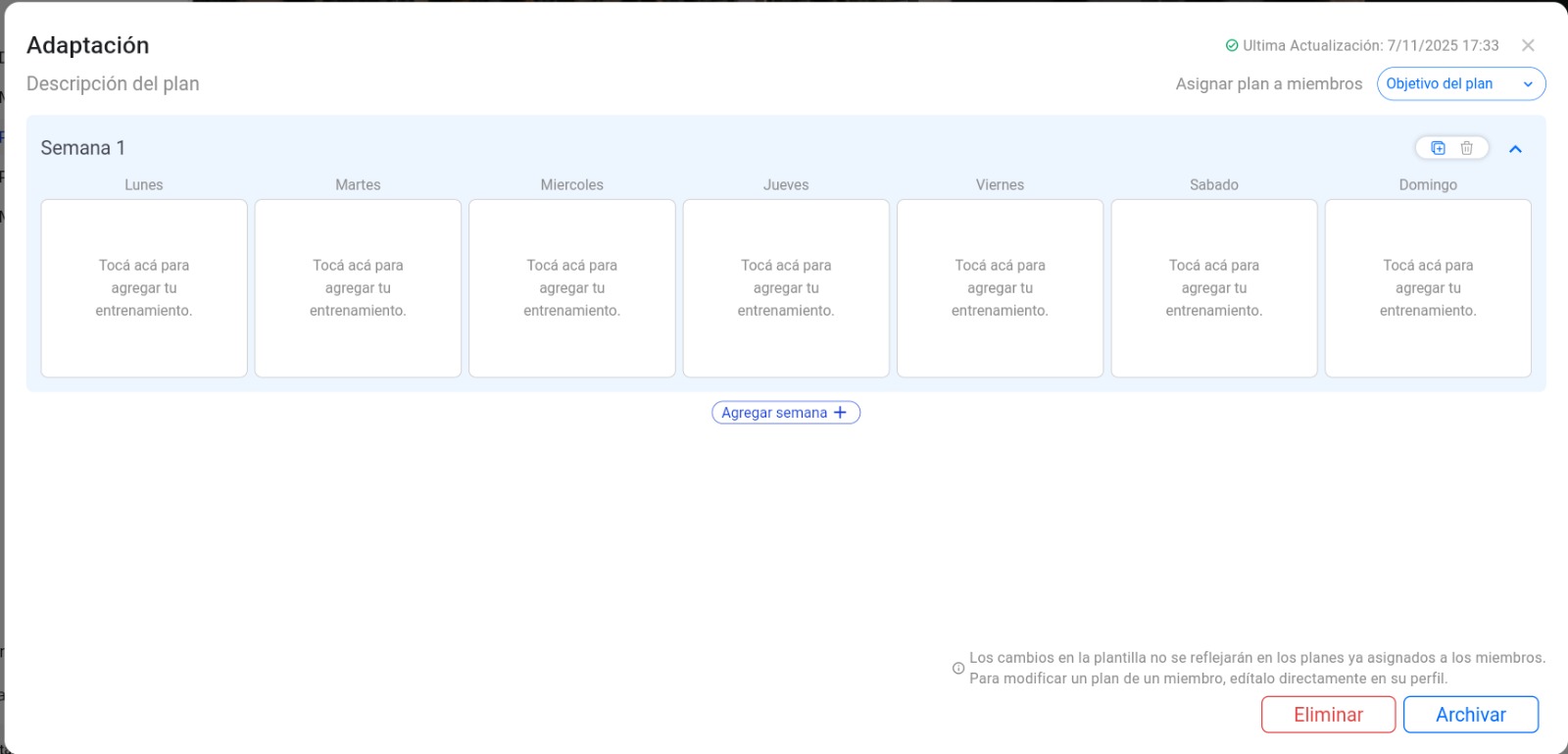Duplicate Semana 1 with the copy icon
Image resolution: width=1568 pixels, height=754 pixels.
pos(1438,148)
